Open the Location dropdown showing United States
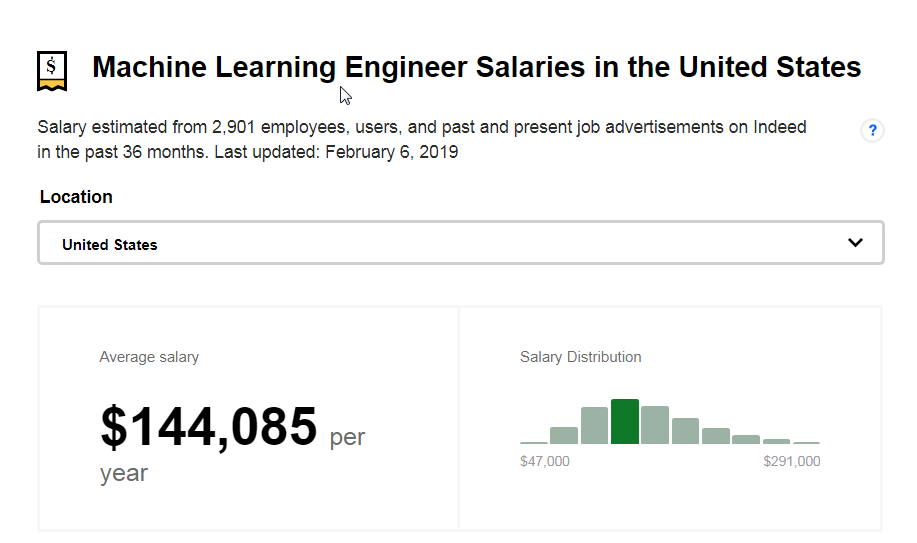This screenshot has width=917, height=543. tap(460, 244)
